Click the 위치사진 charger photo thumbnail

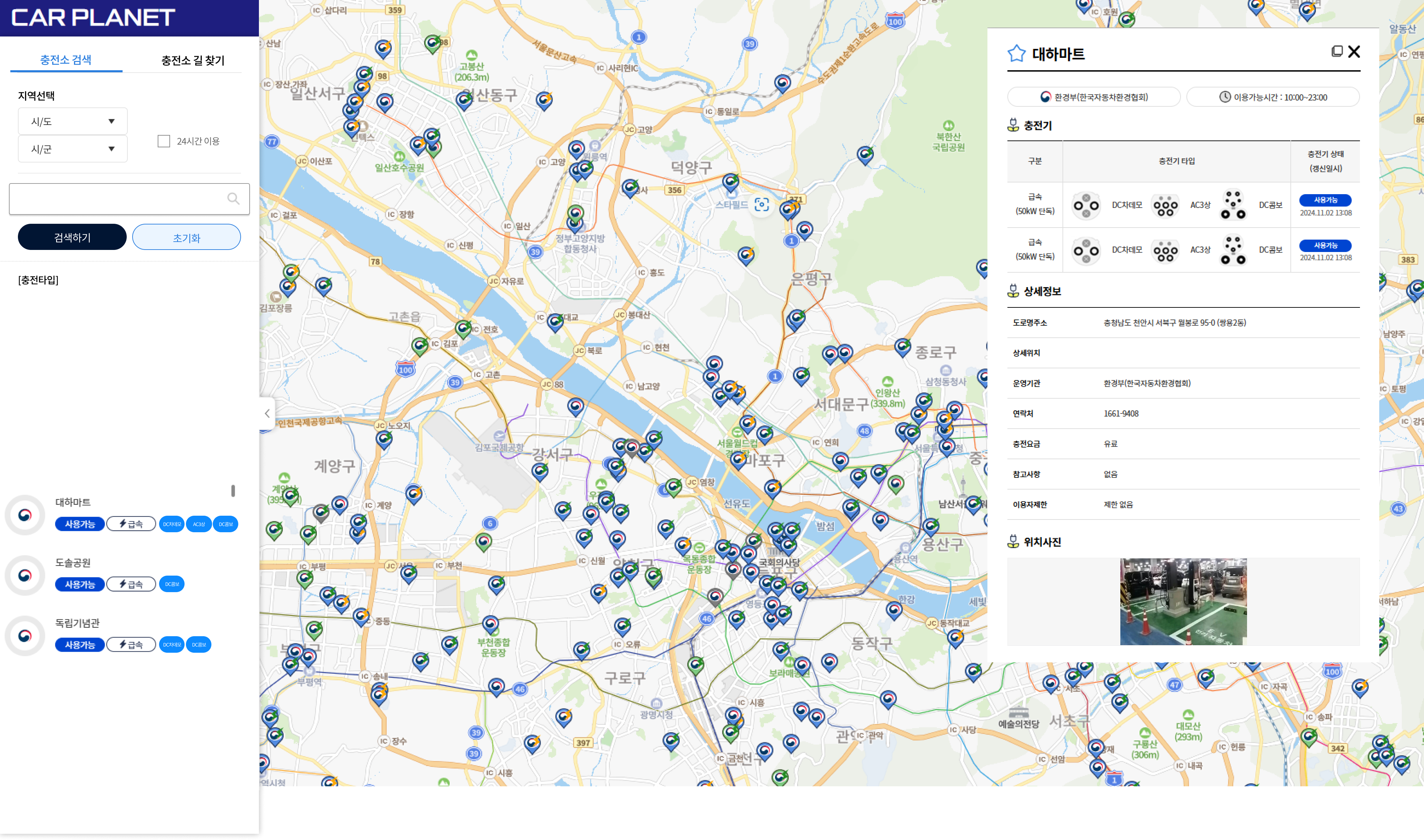1183,601
